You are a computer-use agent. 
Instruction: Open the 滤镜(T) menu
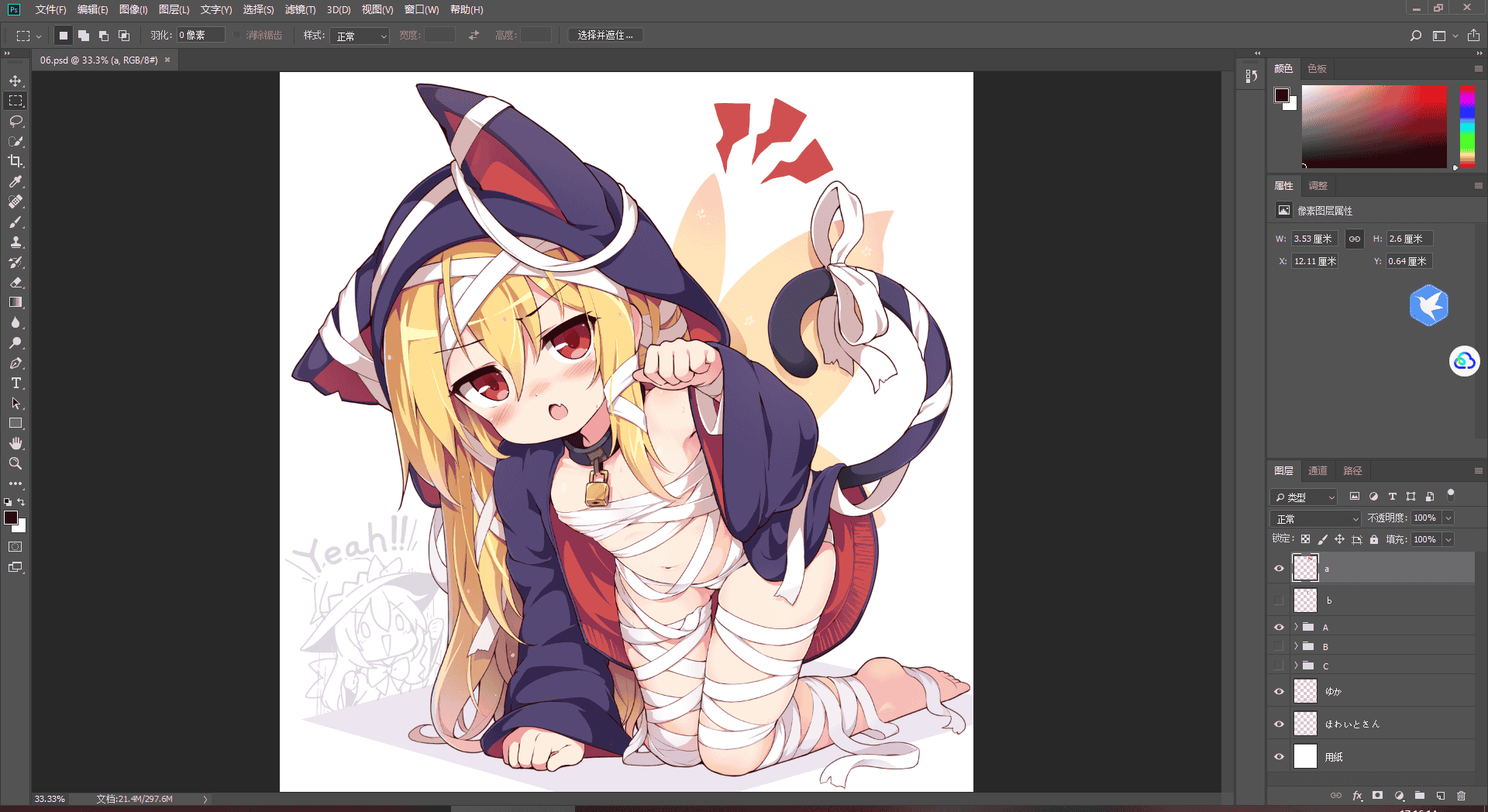pos(300,9)
